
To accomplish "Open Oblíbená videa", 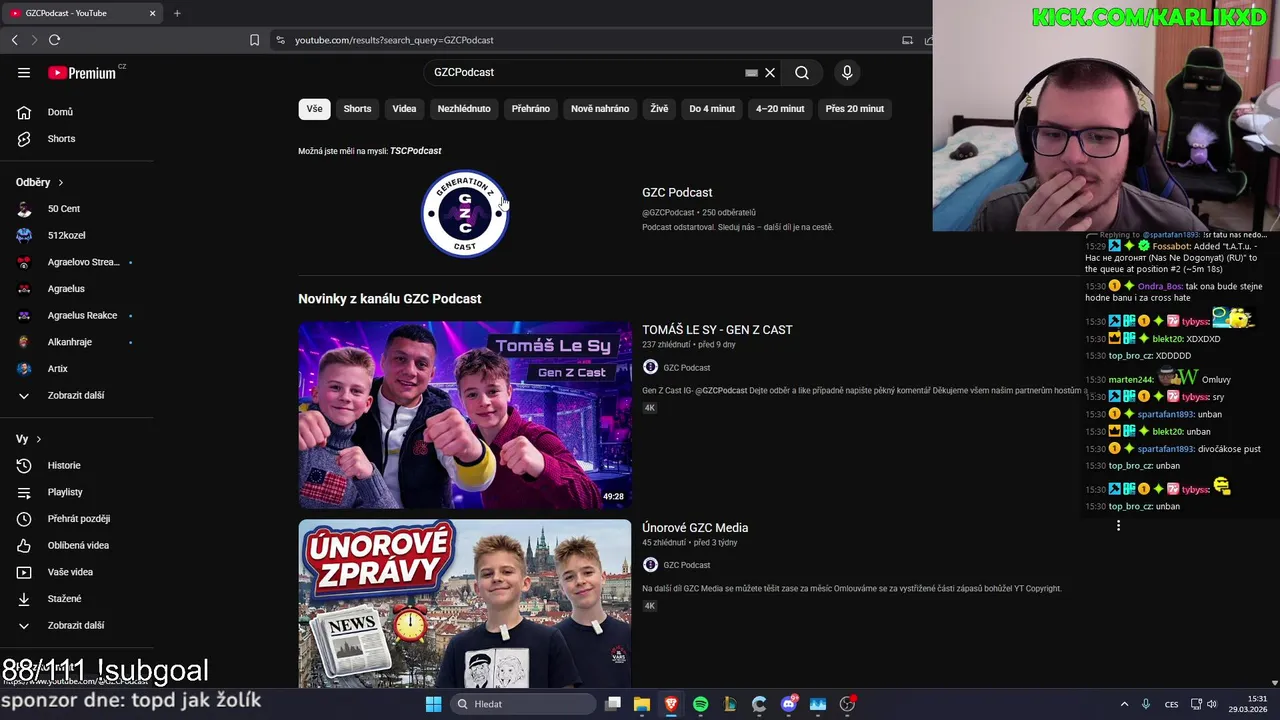I will tap(77, 545).
